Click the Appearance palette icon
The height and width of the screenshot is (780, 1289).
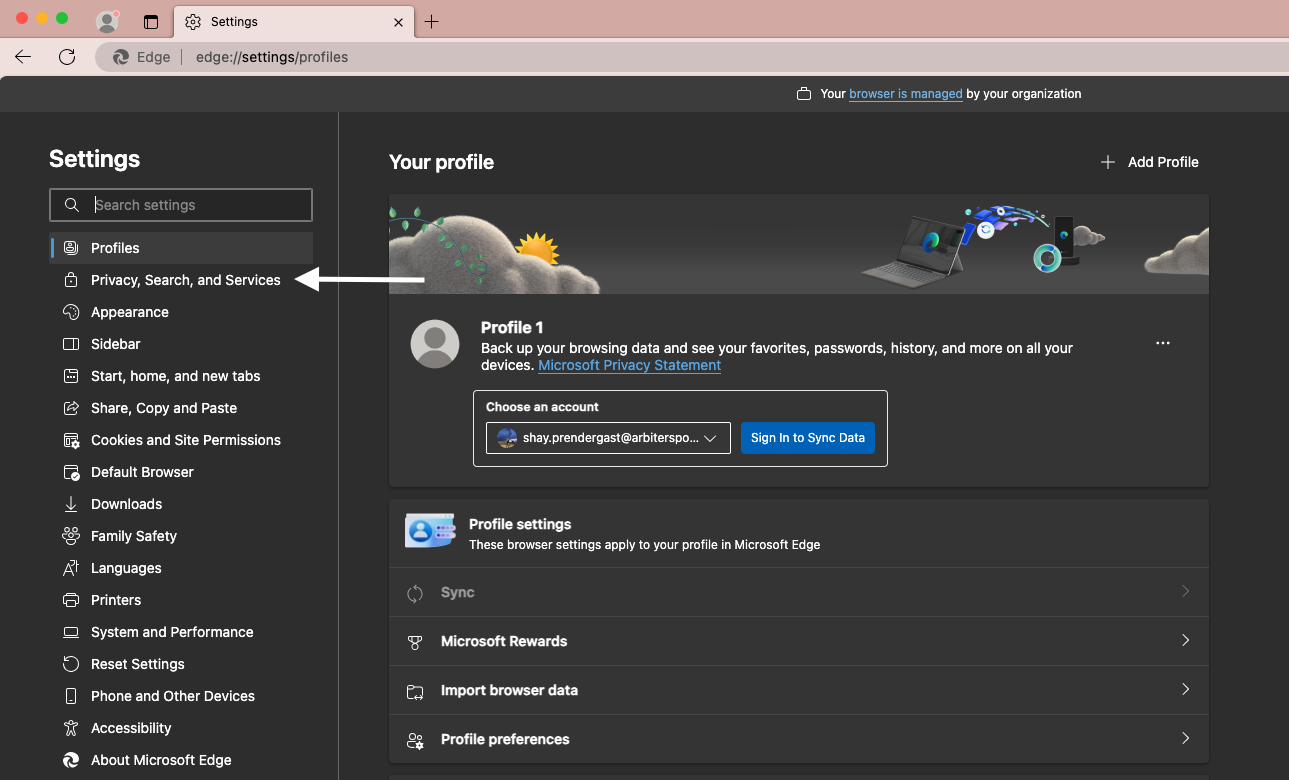(x=71, y=312)
